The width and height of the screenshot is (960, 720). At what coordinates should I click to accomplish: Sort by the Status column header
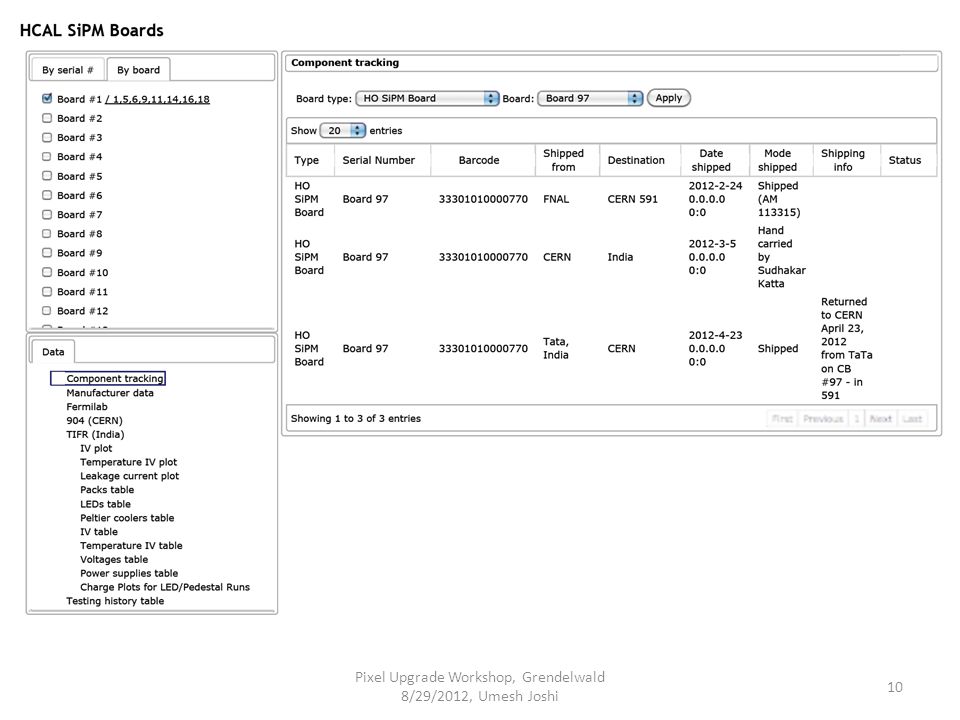(909, 160)
